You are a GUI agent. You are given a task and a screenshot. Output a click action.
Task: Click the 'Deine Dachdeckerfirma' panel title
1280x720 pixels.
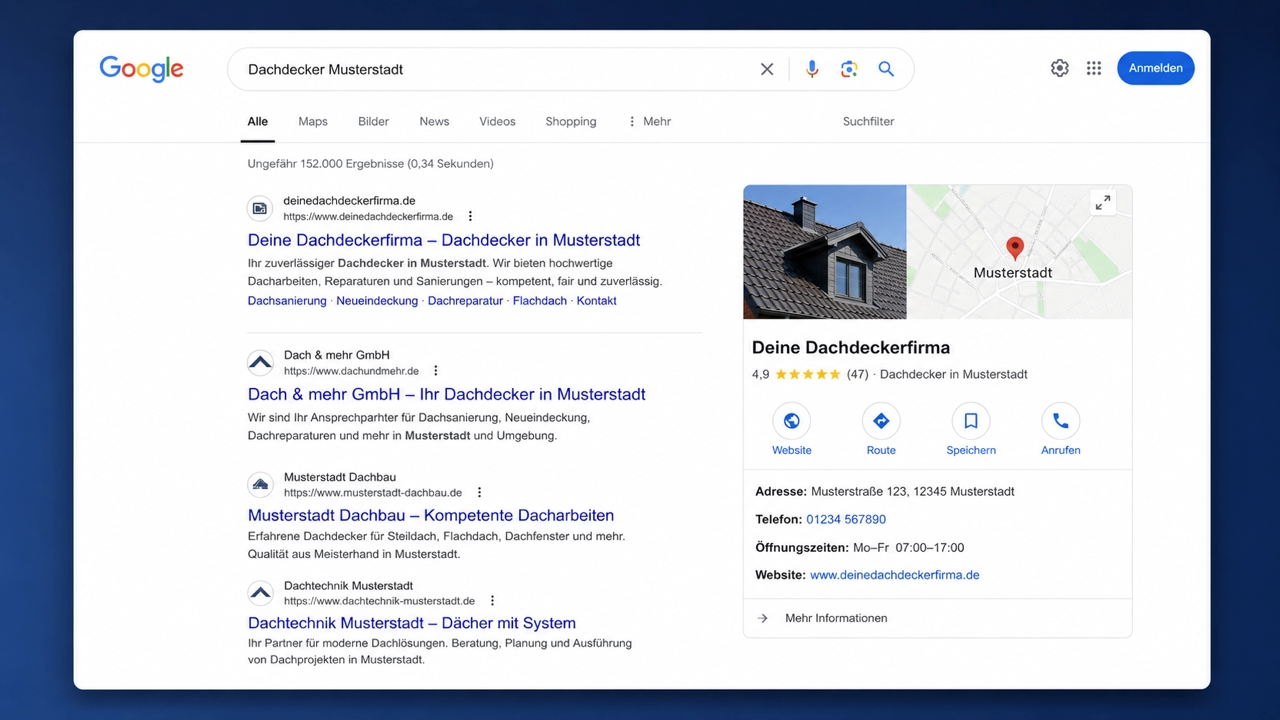coord(851,347)
